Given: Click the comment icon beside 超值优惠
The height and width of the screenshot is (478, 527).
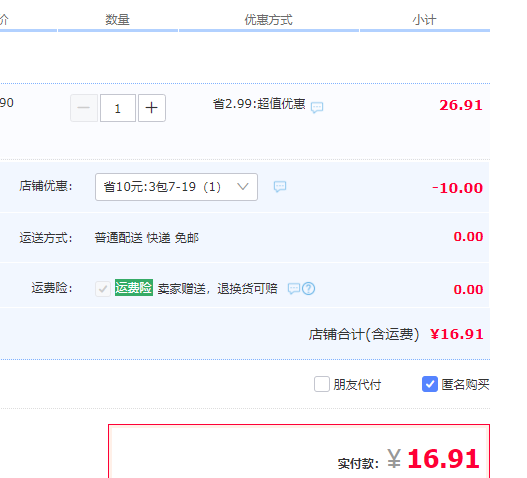Looking at the screenshot, I should point(317,108).
